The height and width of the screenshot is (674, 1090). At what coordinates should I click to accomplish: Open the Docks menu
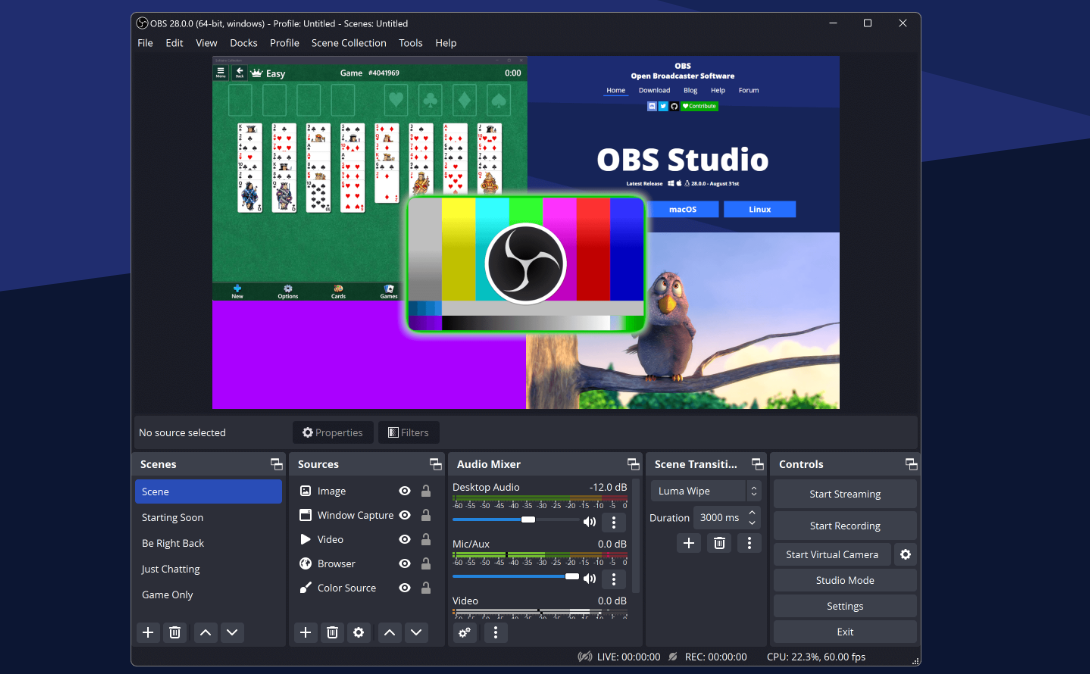pyautogui.click(x=243, y=43)
